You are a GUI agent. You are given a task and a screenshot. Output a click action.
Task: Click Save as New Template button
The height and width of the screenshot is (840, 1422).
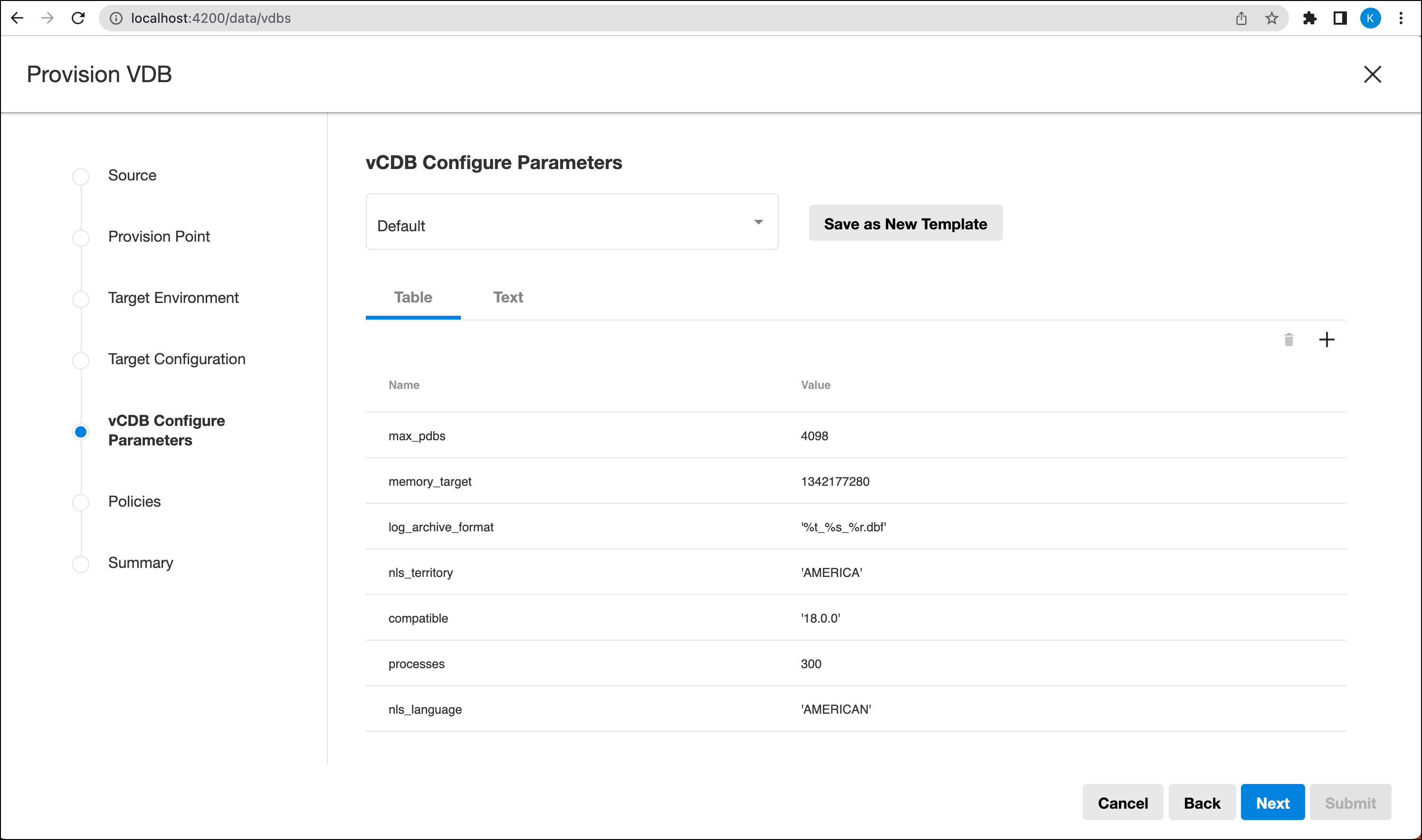point(905,223)
